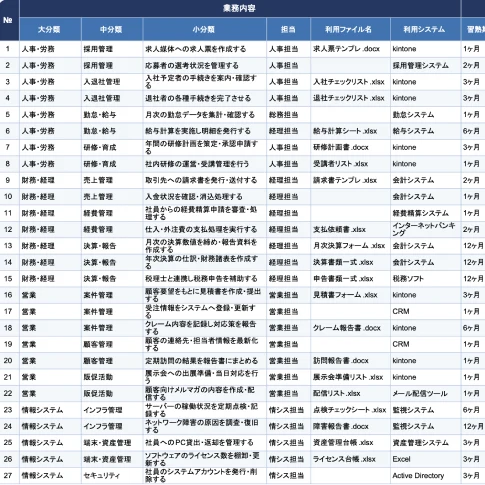Select the 利用システム column header

pos(425,29)
